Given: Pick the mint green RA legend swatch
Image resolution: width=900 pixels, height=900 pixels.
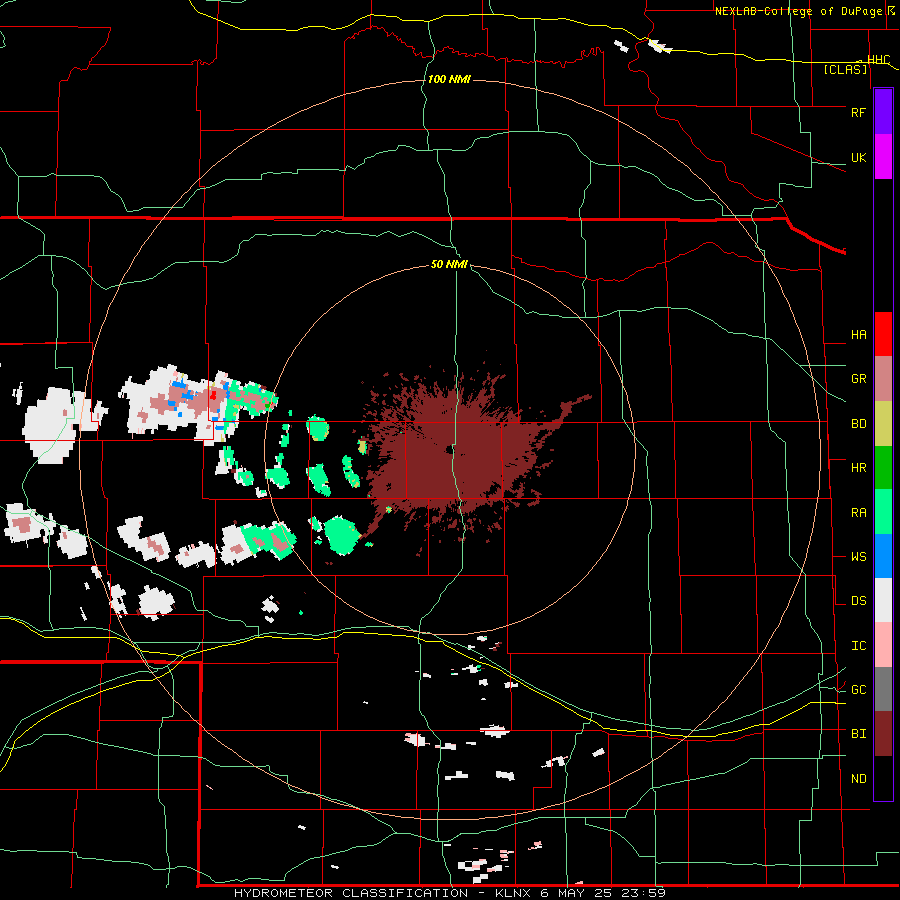Looking at the screenshot, I should [883, 512].
